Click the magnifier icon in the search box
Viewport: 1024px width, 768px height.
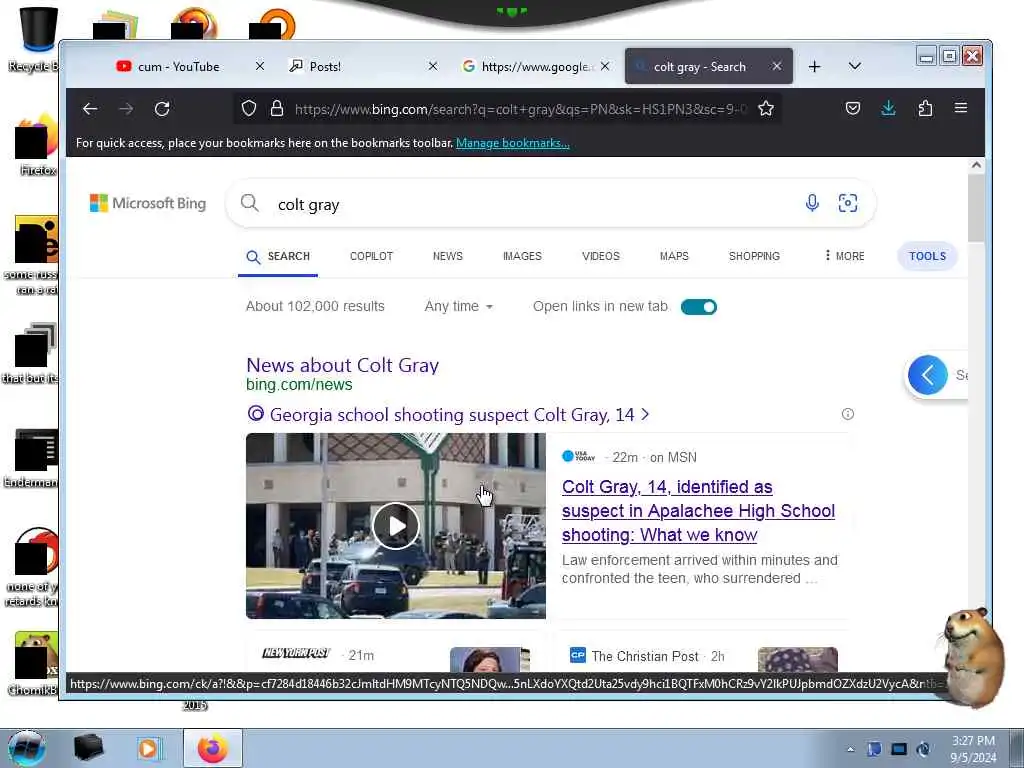pos(249,203)
